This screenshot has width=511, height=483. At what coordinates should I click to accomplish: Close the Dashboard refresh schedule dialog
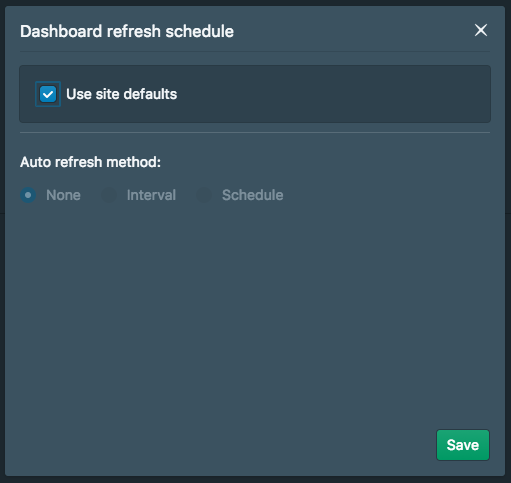481,30
